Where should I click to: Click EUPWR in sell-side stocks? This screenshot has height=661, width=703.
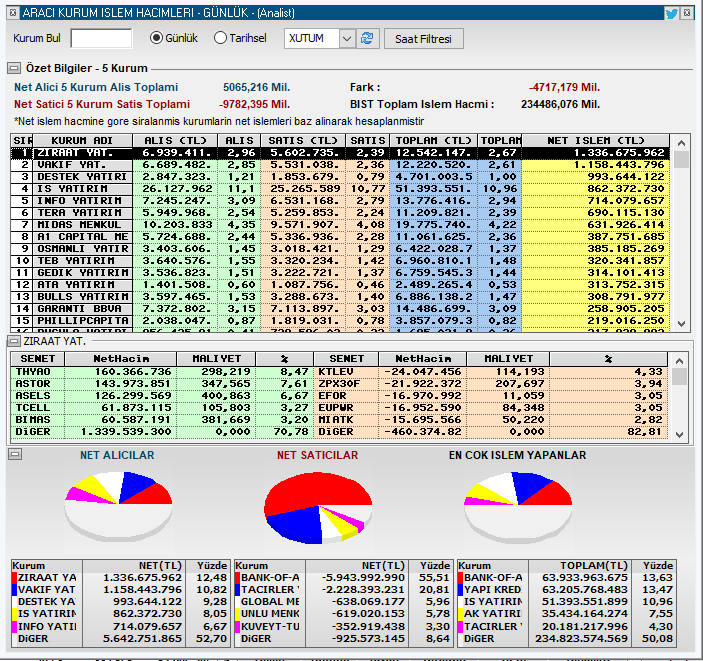(x=336, y=408)
